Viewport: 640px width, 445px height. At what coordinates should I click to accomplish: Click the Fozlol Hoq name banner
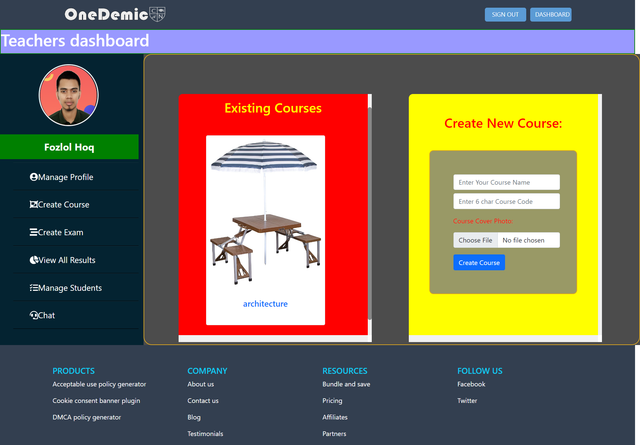69,147
